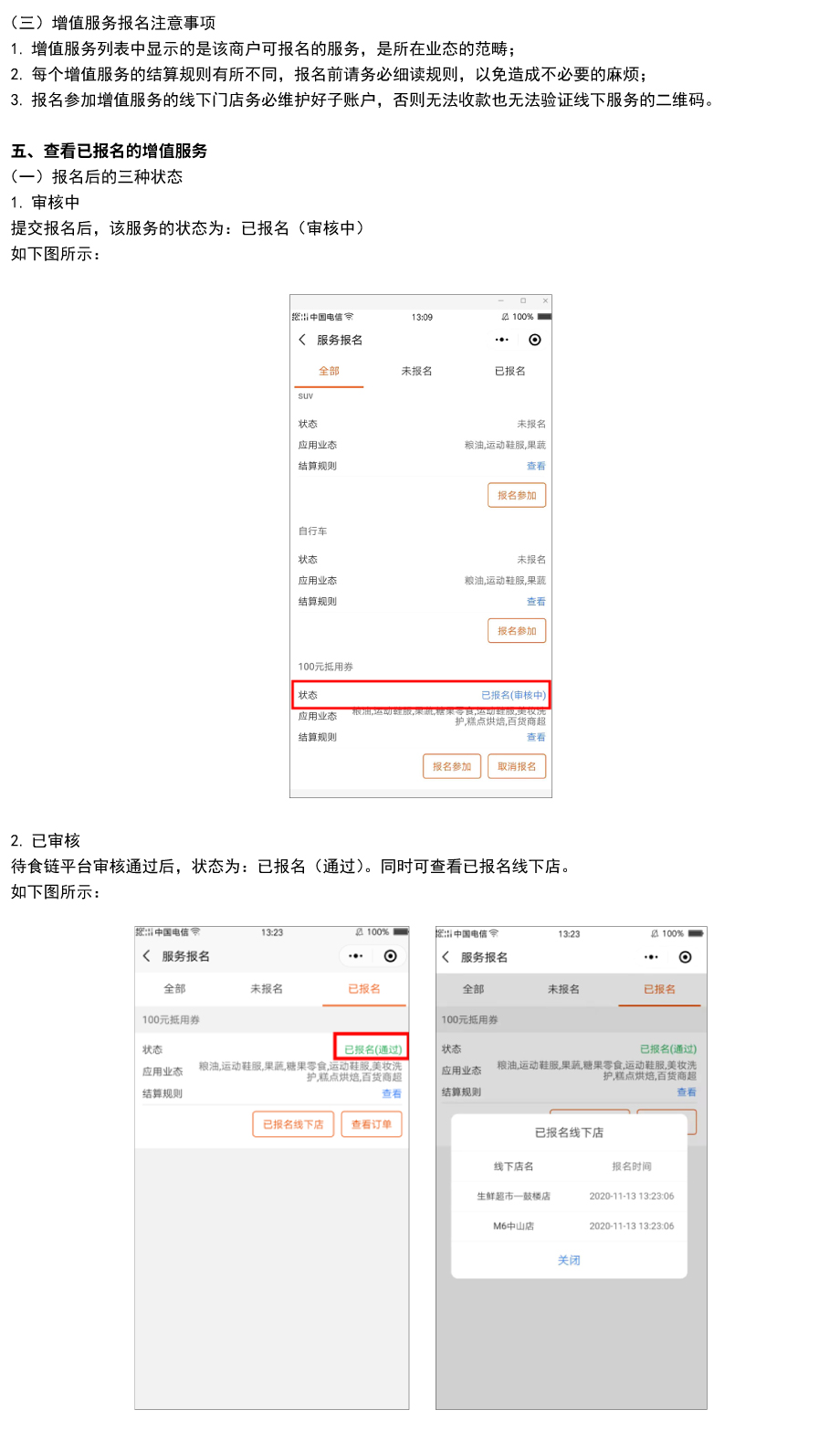Viewport: 840px width, 1431px height.
Task: Click target icon in the bottom-left phone screenshot
Action: pos(390,956)
